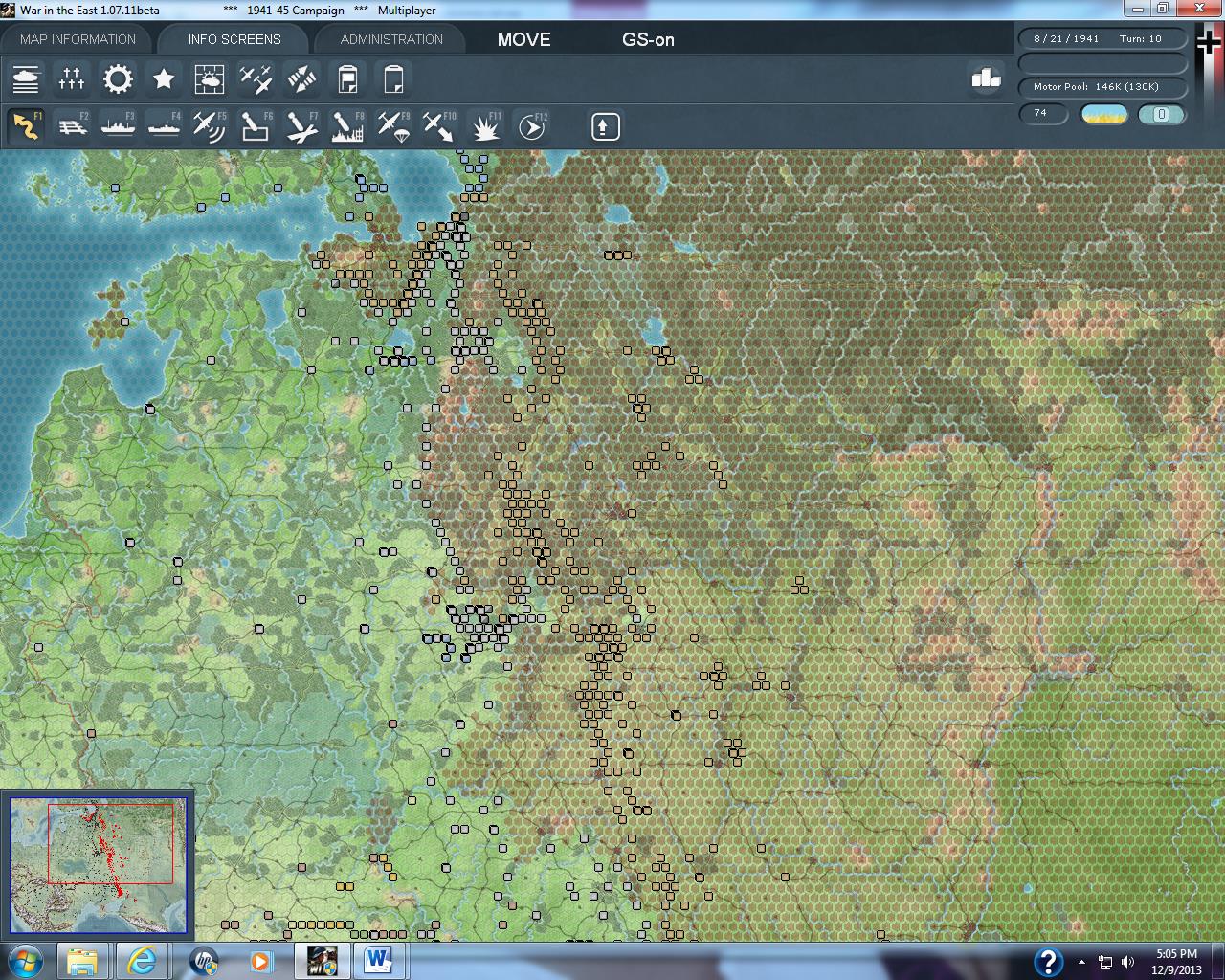Open the blank event log document icon

pyautogui.click(x=393, y=79)
